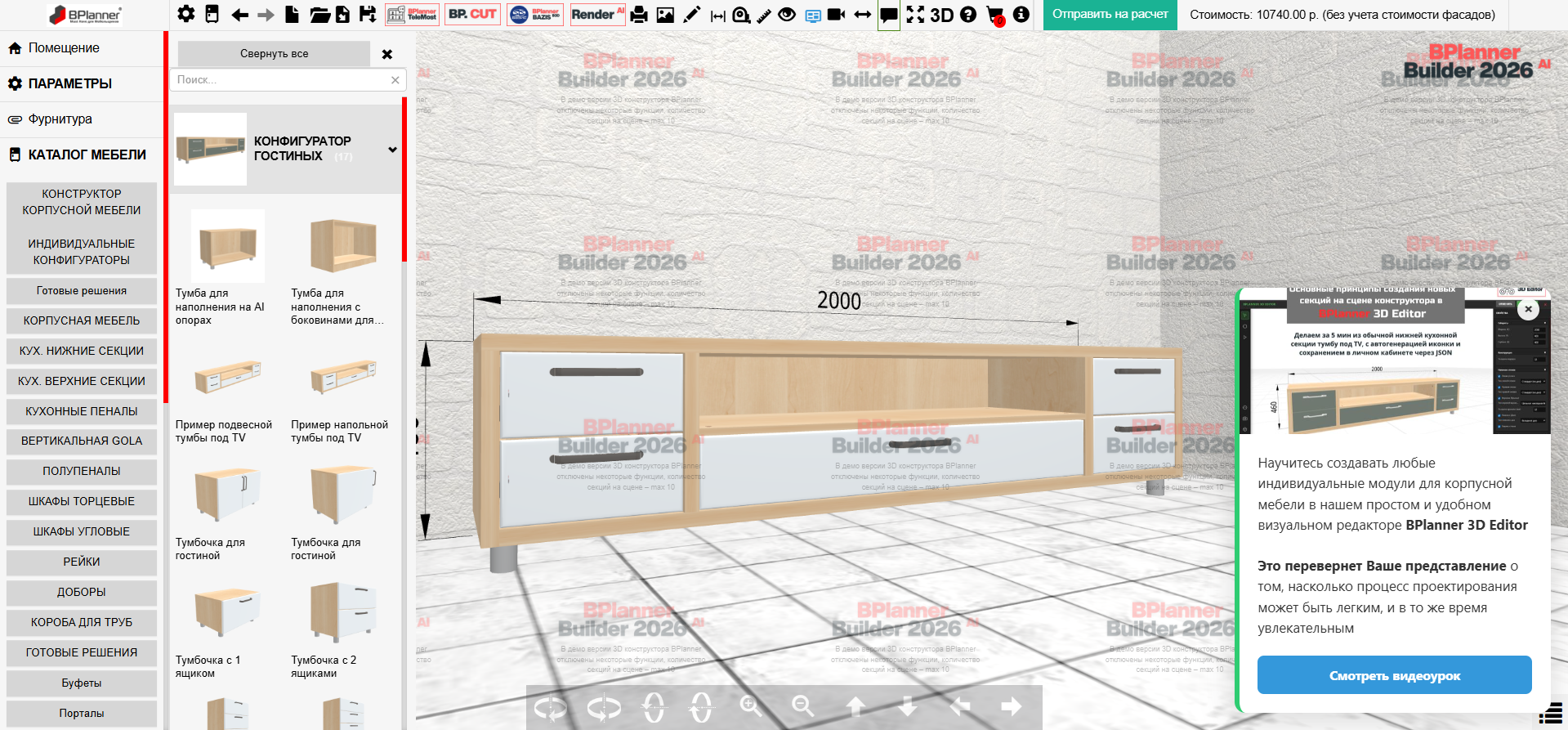The image size is (1568, 730).
Task: Select Пример напольной тумбы под TV thumbnail
Action: coord(343,378)
